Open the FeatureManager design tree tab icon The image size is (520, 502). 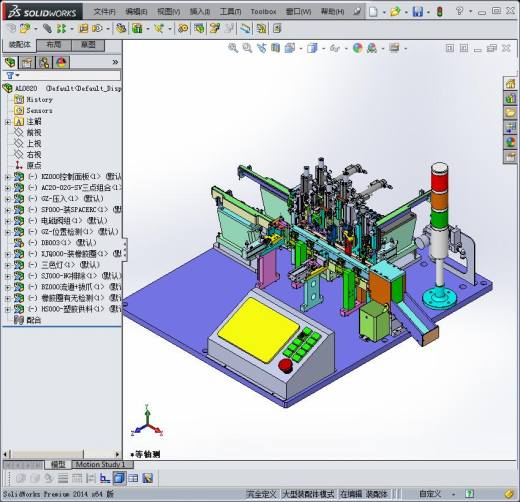tap(10, 62)
